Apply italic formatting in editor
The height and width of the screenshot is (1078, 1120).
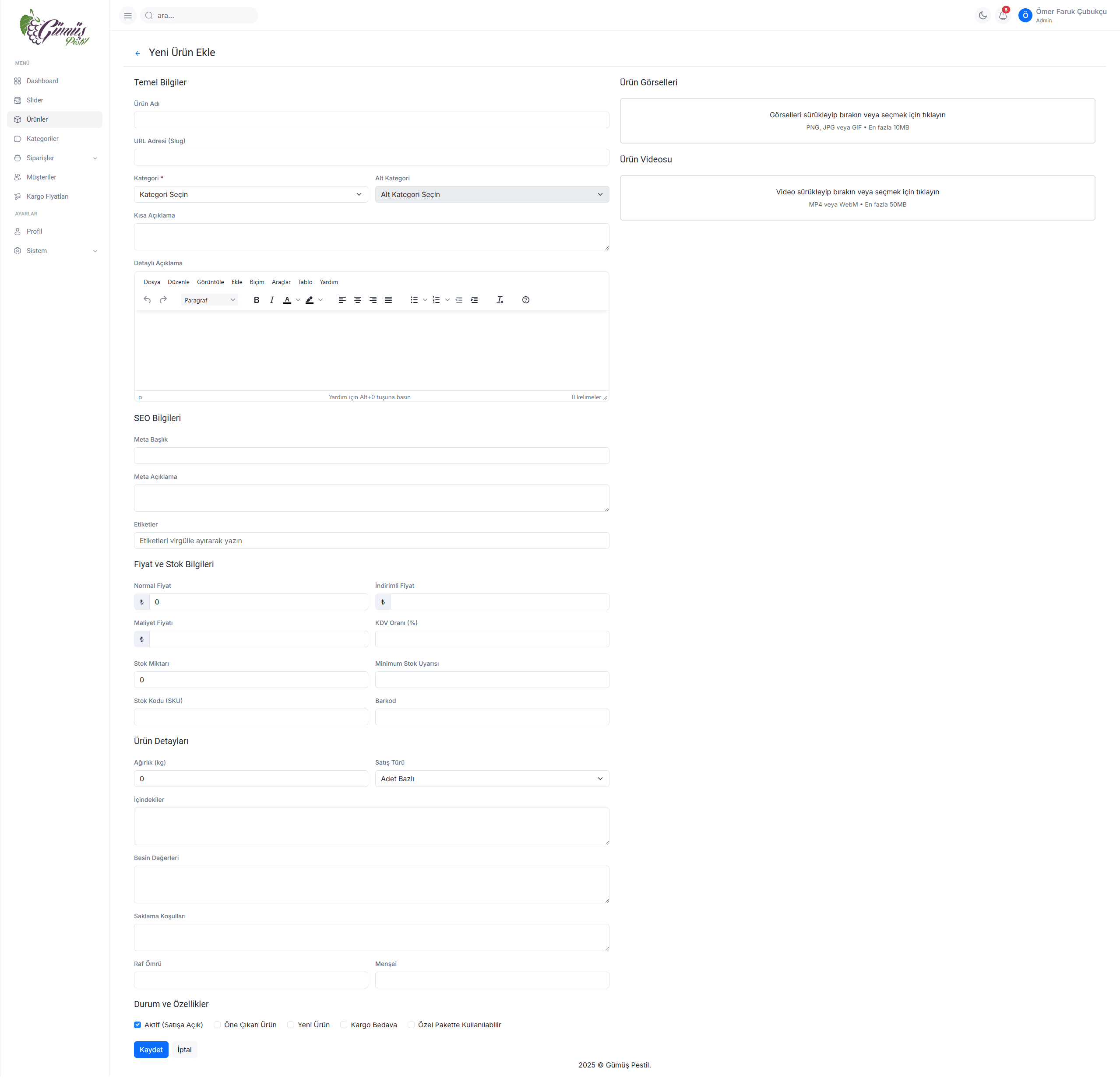[x=272, y=300]
